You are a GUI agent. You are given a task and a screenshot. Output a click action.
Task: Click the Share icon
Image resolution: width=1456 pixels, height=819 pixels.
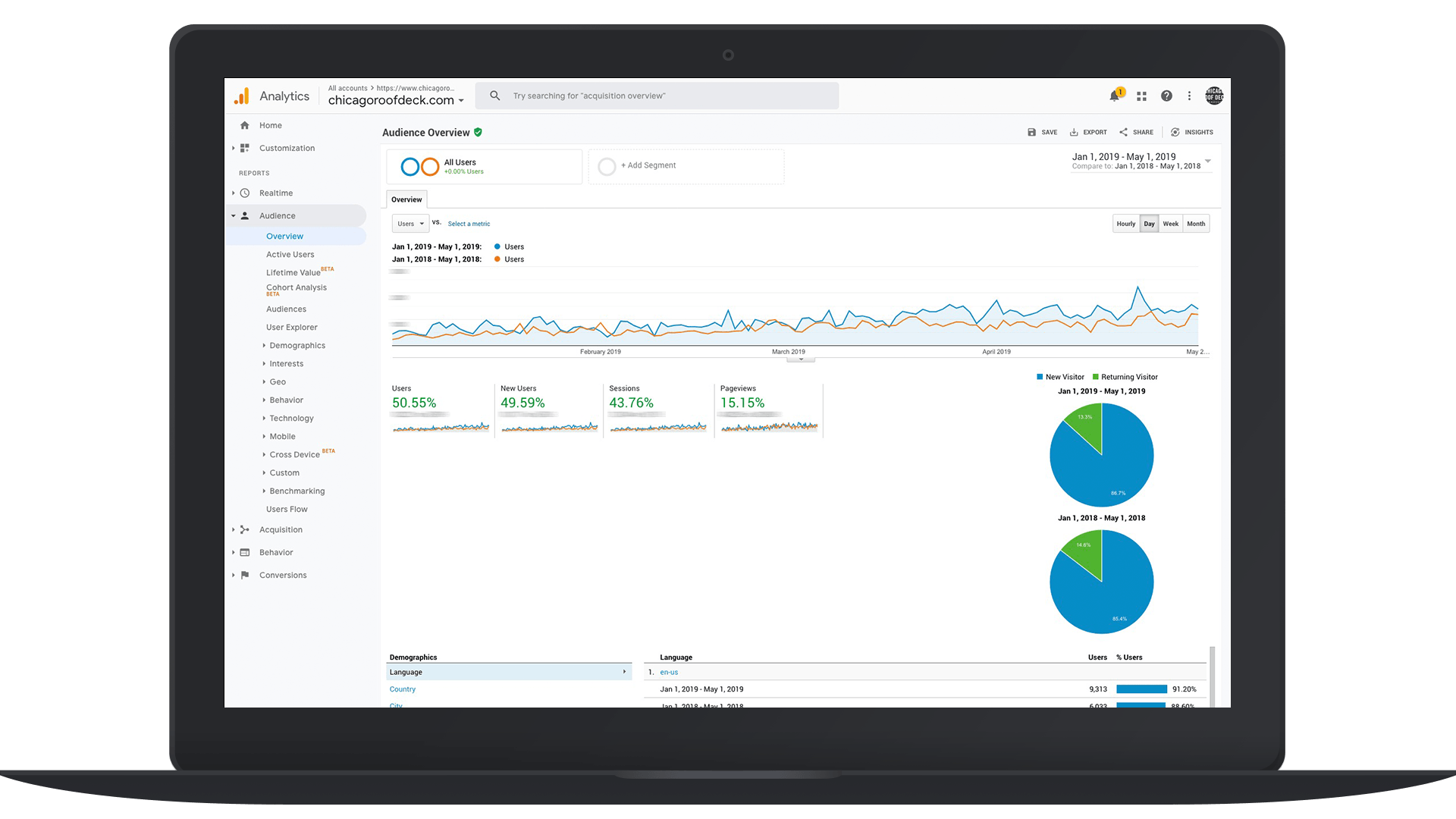point(1123,132)
